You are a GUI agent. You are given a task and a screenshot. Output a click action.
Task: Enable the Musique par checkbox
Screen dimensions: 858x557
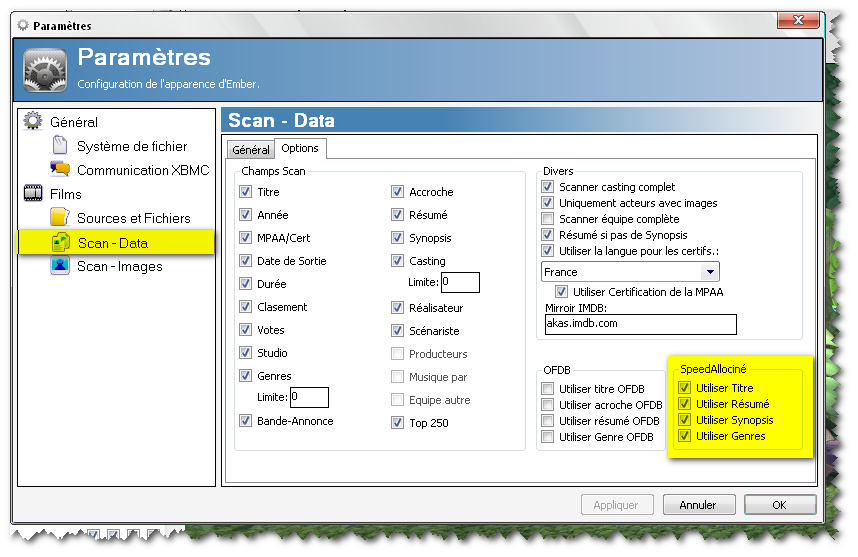(397, 377)
